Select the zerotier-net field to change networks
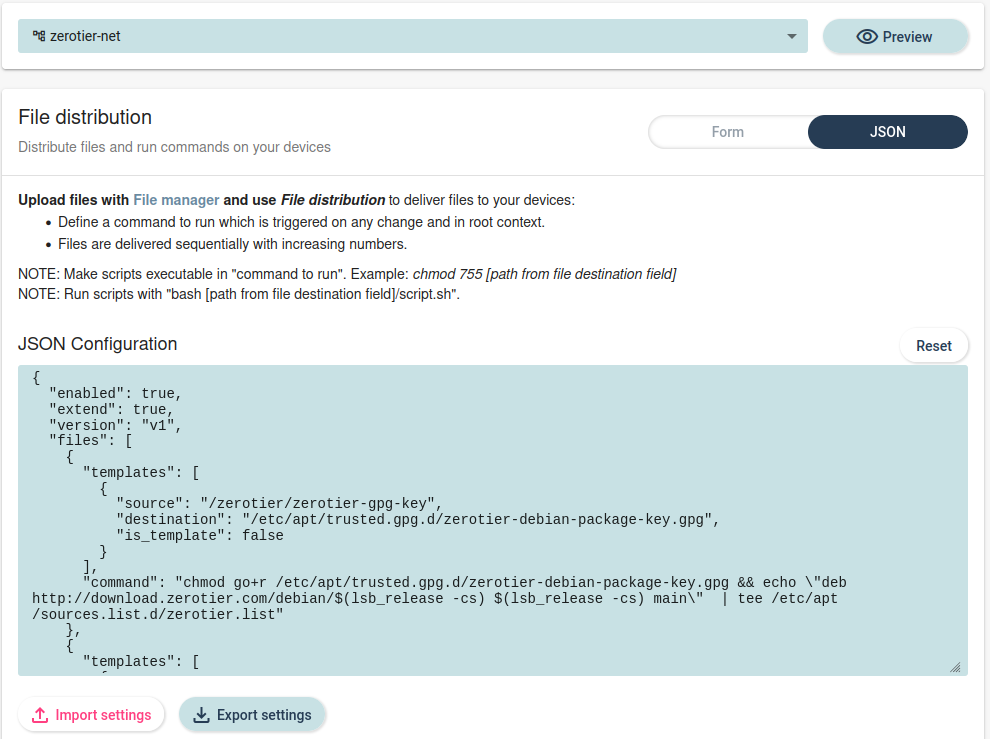The image size is (990, 739). (x=410, y=36)
